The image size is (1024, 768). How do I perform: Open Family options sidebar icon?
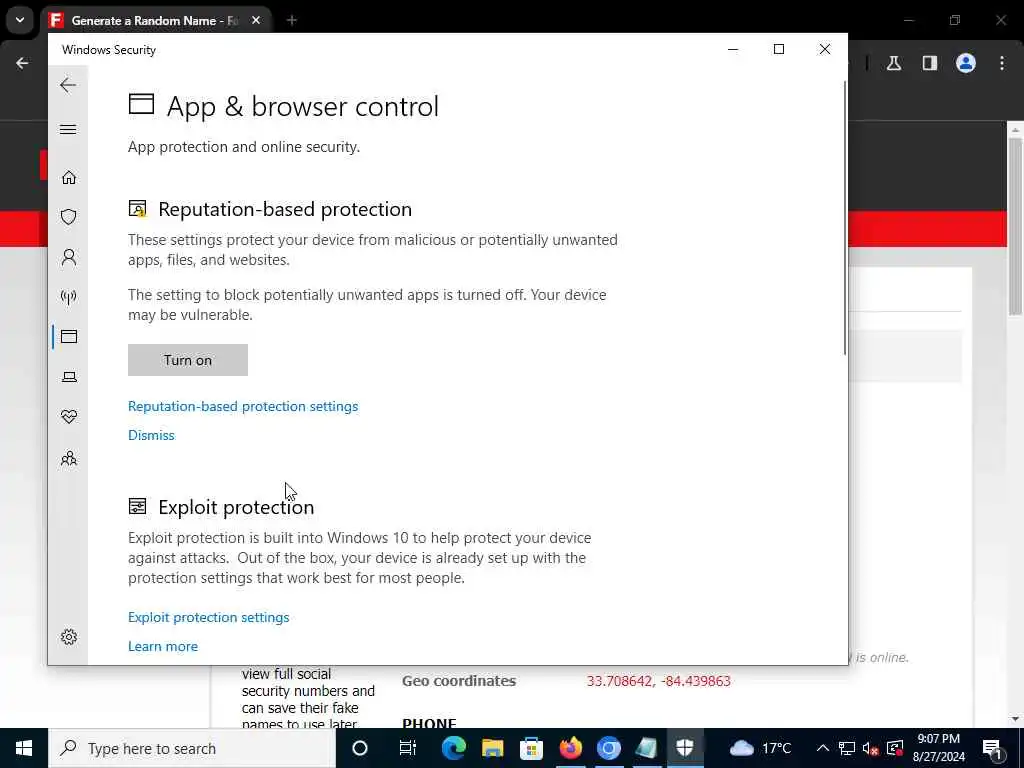tap(69, 458)
